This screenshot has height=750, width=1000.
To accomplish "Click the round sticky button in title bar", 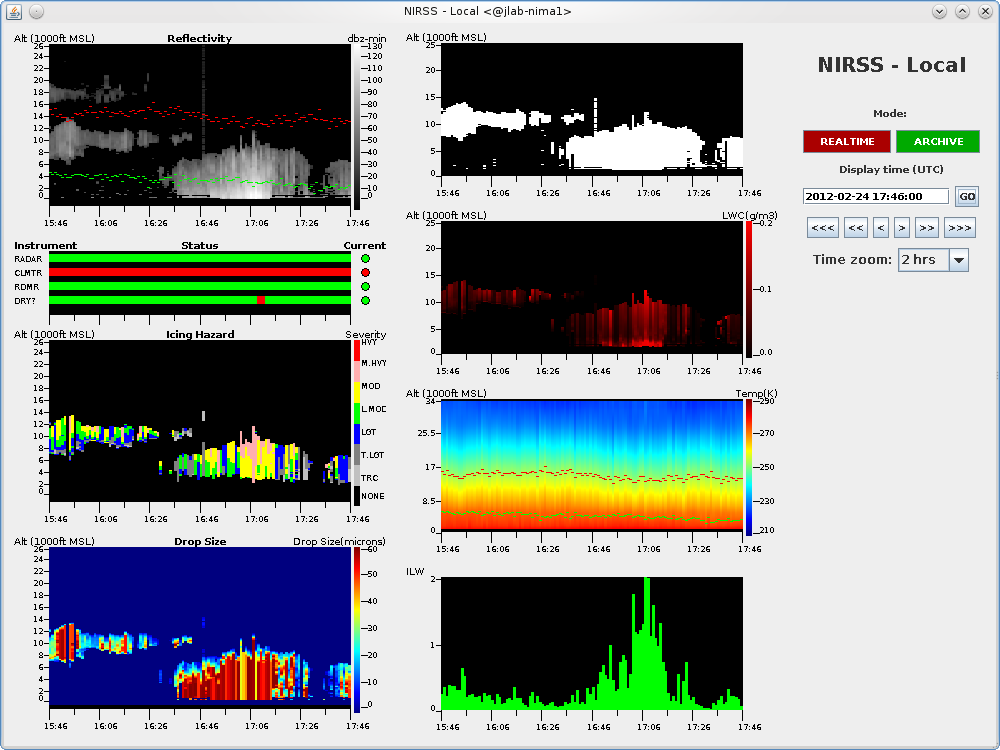I will 36,11.
